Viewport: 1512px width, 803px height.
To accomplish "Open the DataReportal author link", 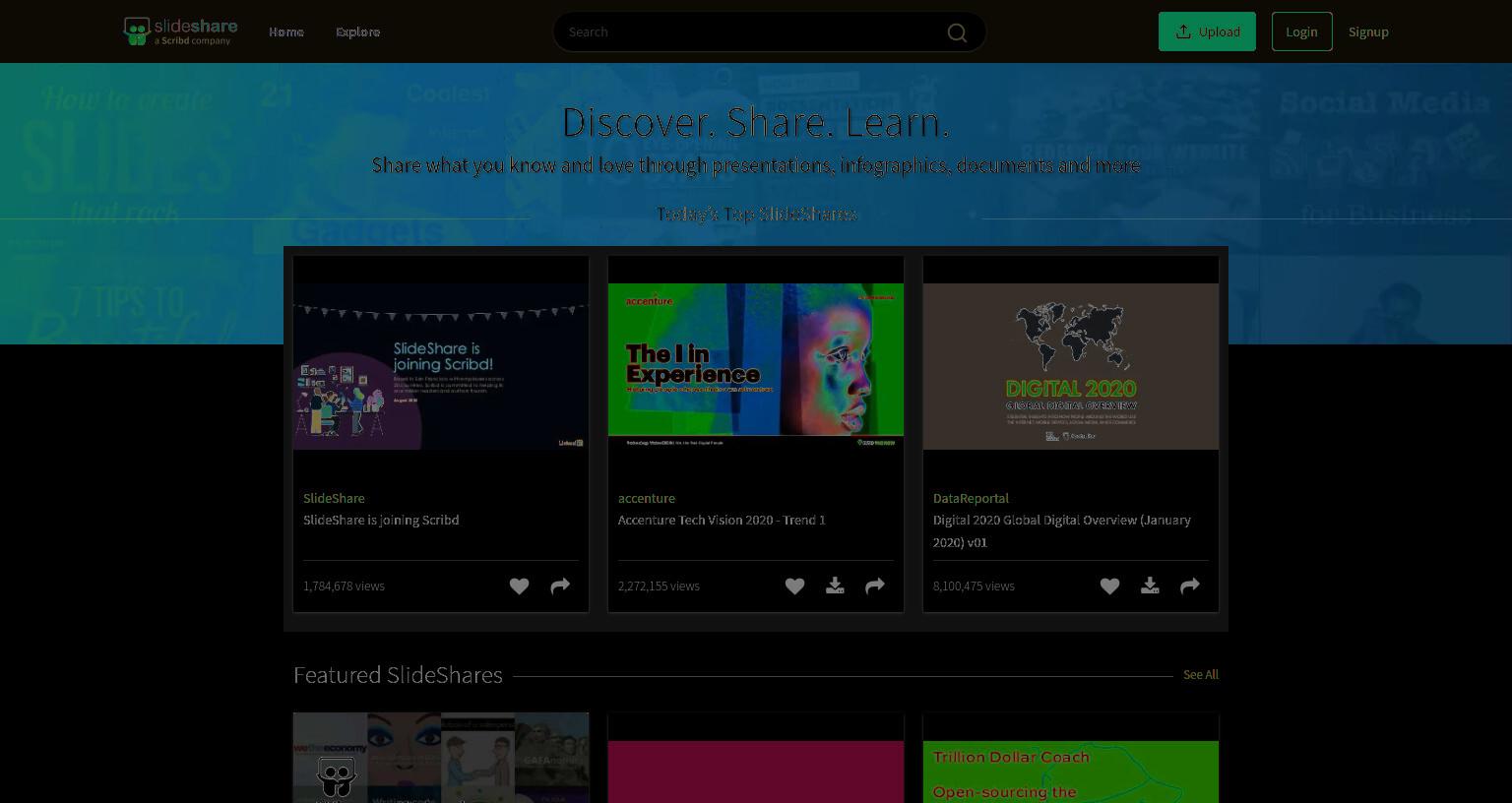I will [x=971, y=498].
